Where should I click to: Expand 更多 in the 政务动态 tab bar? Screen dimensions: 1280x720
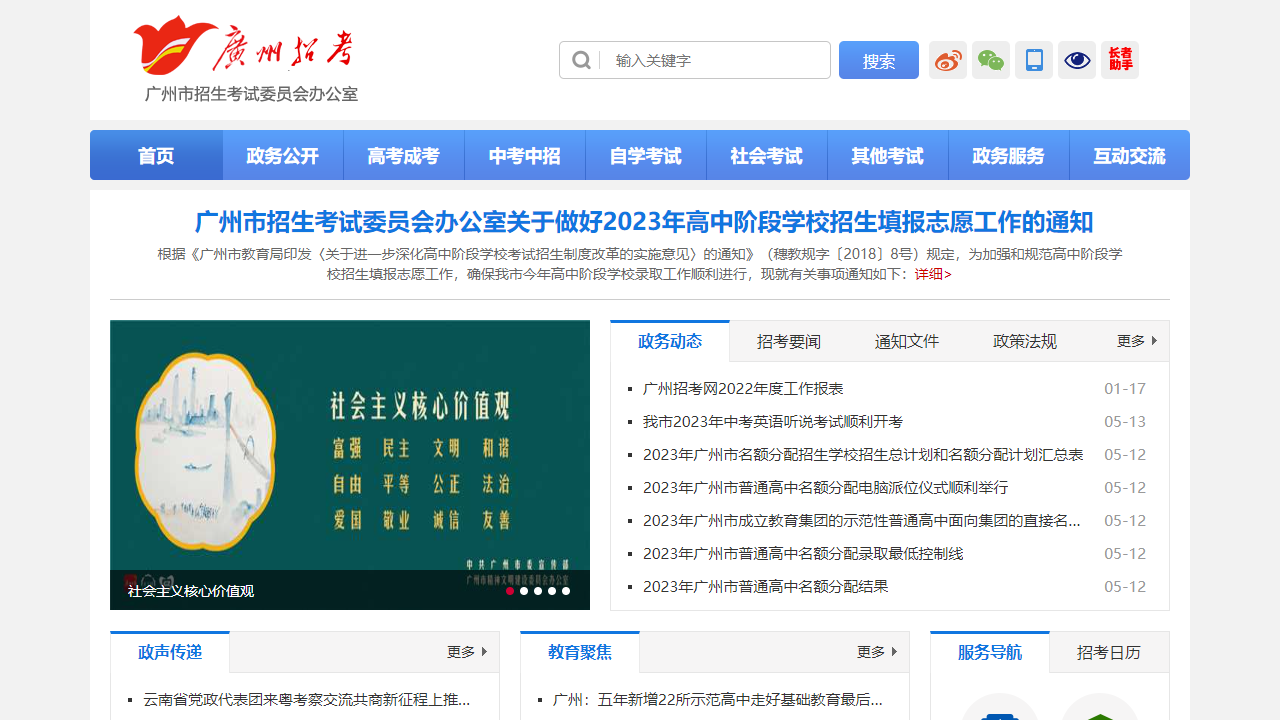click(x=1137, y=341)
